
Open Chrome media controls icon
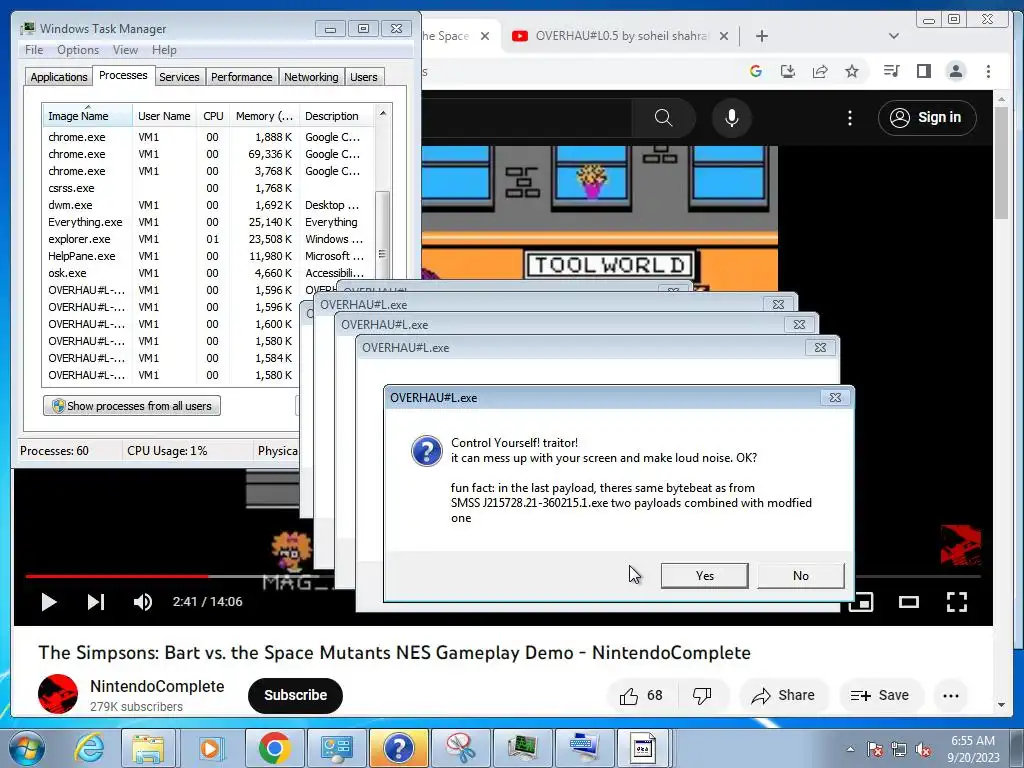pos(891,71)
